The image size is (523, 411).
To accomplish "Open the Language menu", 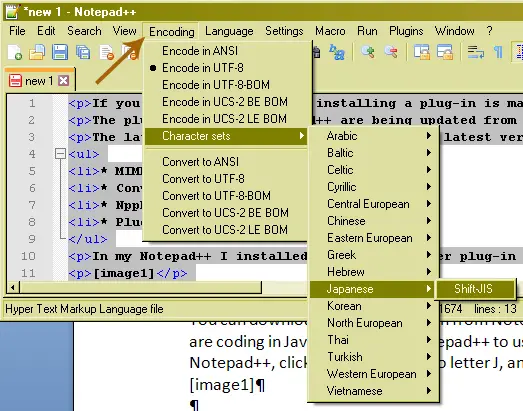I will [229, 31].
